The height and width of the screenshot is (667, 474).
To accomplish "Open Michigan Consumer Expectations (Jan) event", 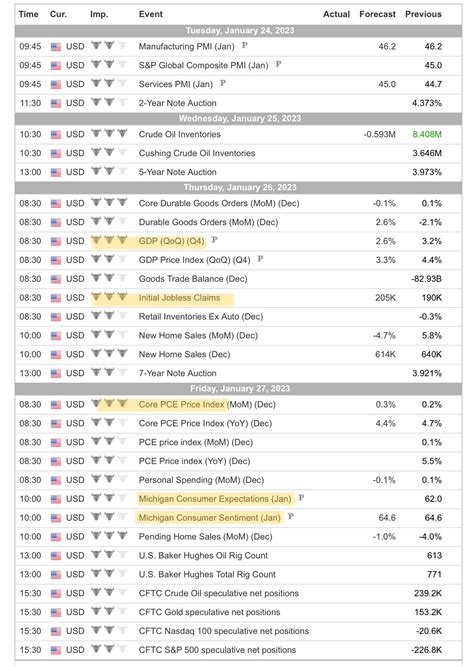I will click(x=215, y=499).
